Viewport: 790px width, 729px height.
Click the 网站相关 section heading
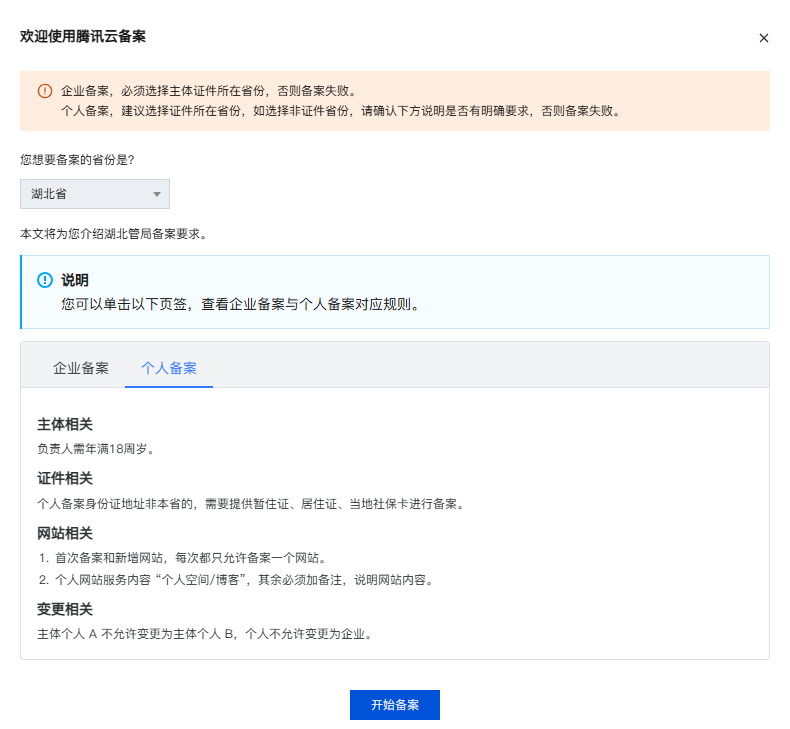(65, 534)
